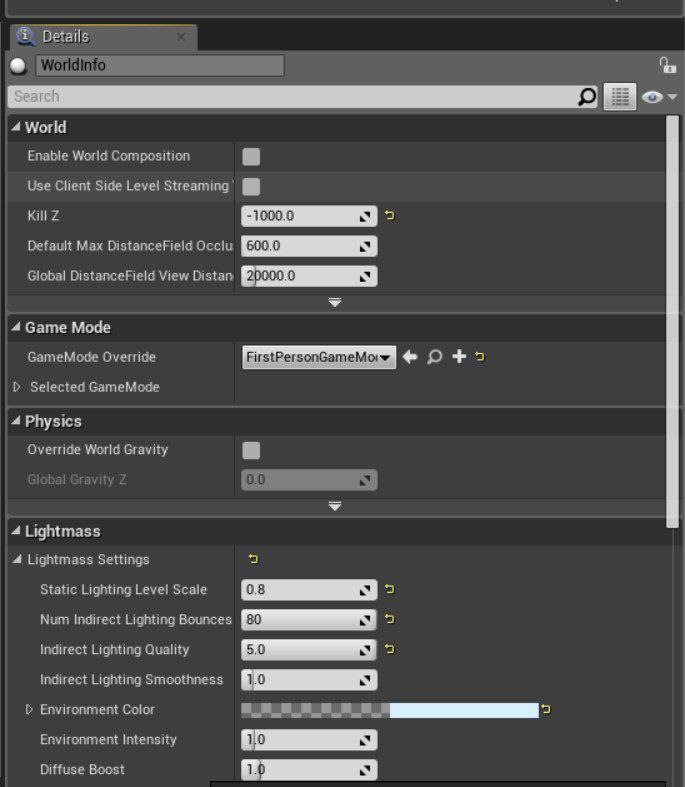
Task: Click the search magnifier icon
Action: pos(587,96)
